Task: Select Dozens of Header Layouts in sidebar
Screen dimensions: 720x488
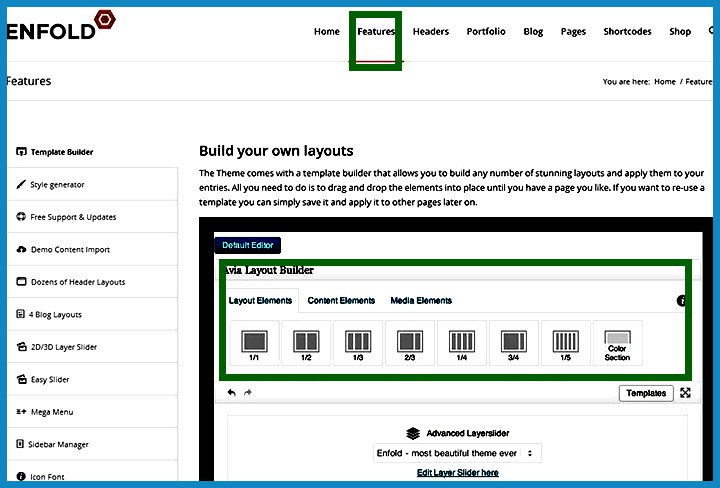Action: click(x=92, y=282)
